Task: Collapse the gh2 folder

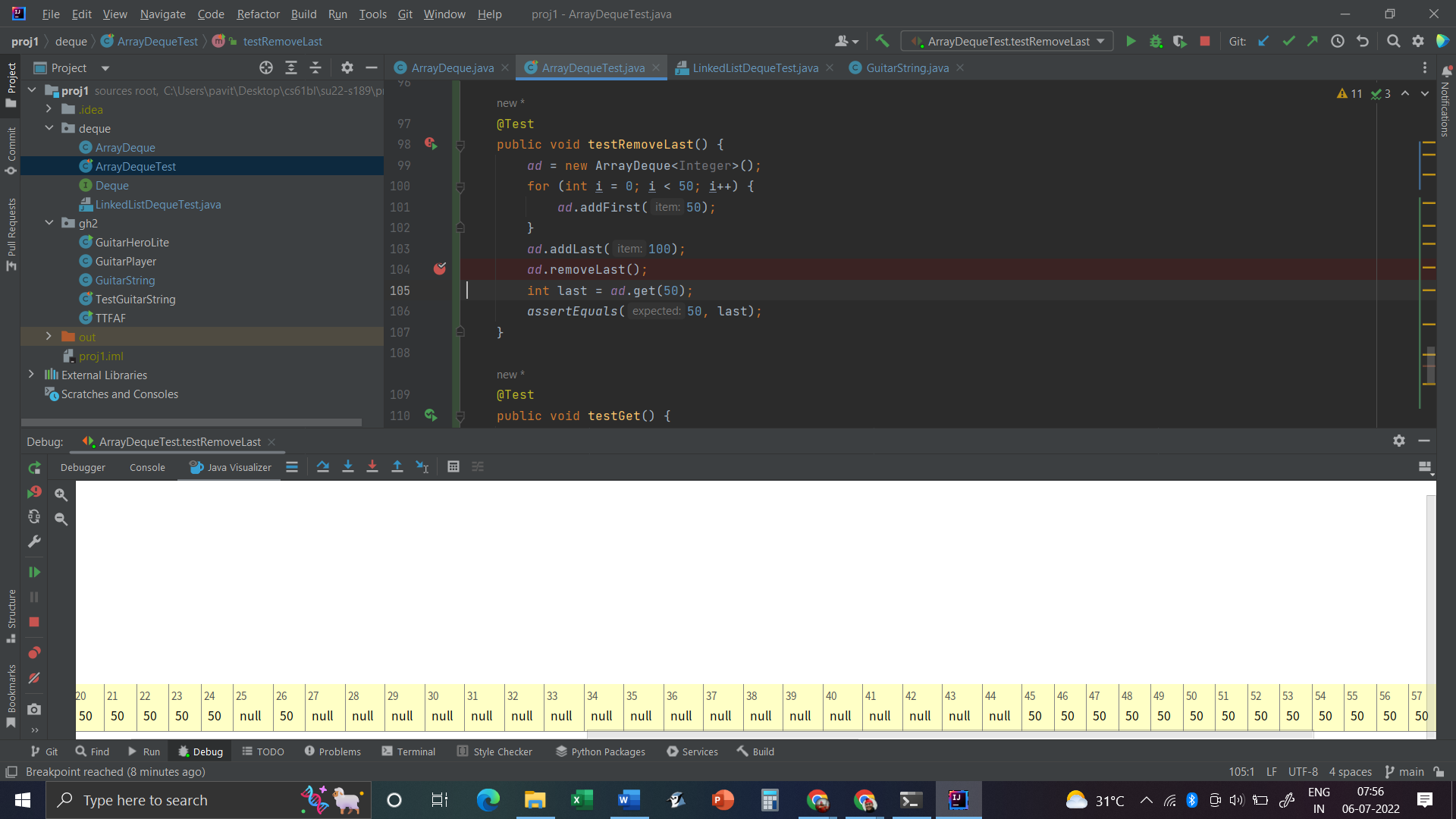Action: click(x=49, y=223)
